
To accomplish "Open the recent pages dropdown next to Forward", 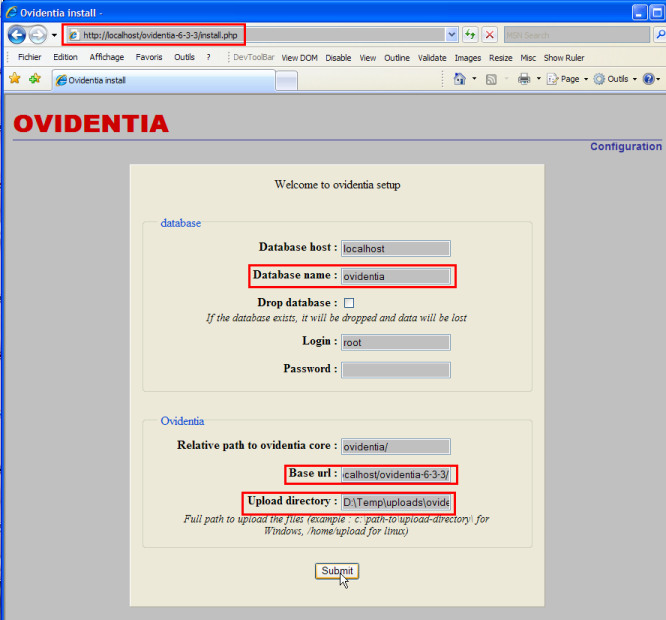I will point(54,35).
